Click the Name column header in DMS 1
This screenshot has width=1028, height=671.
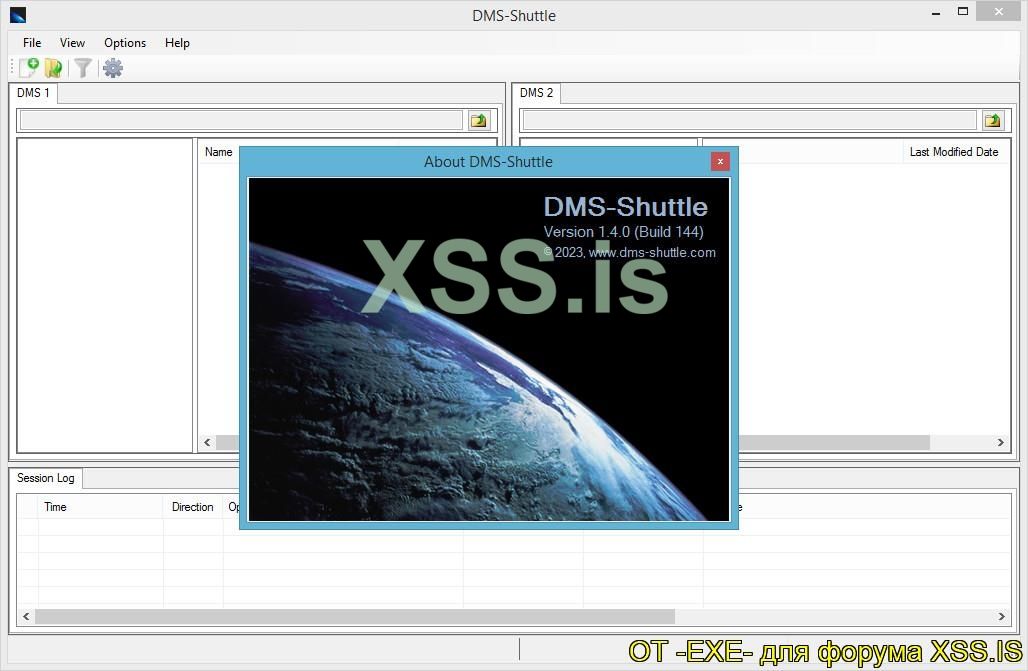pos(218,152)
